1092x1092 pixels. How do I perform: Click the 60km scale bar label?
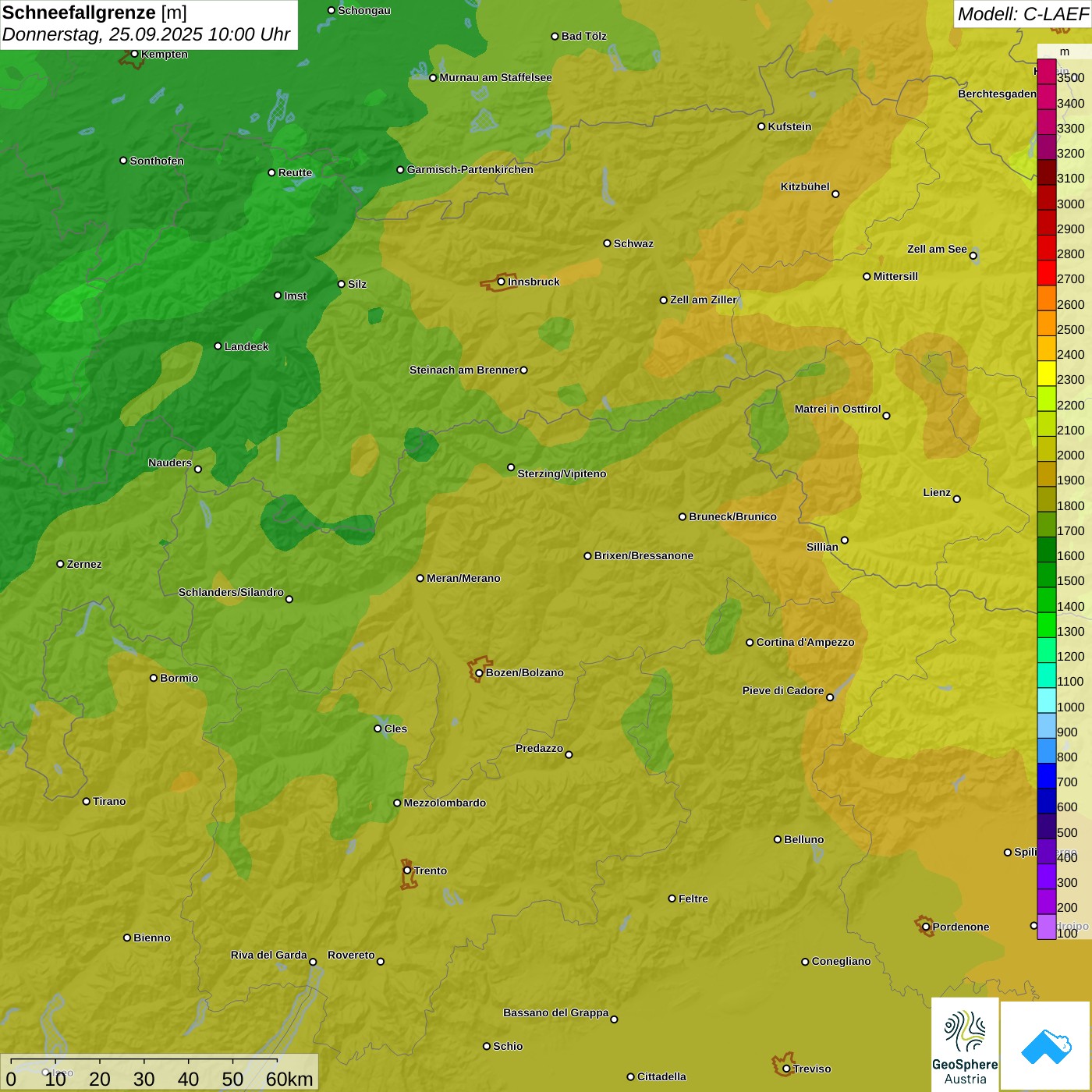pos(289,1079)
